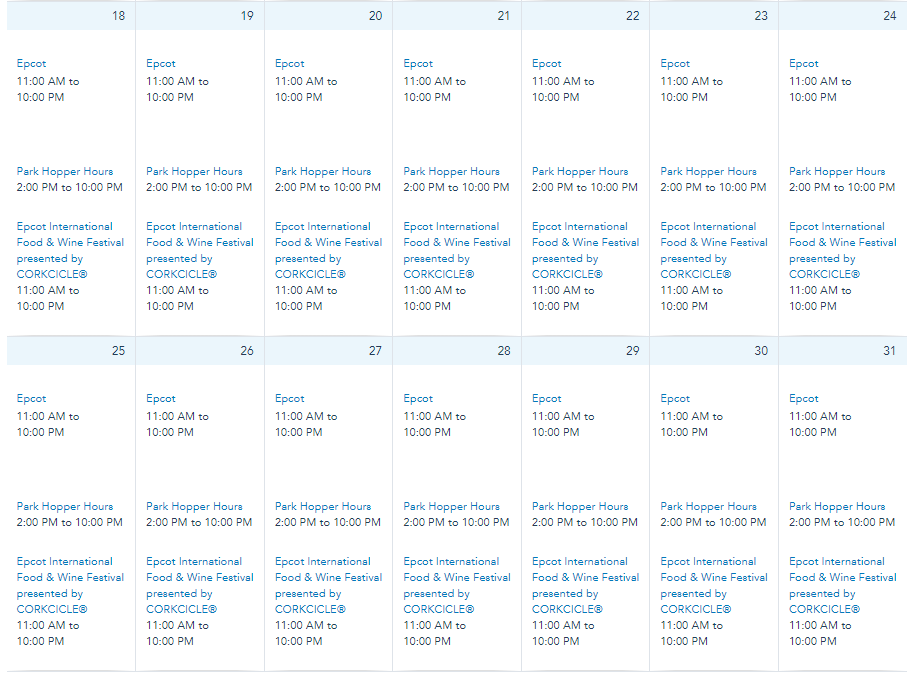
Task: Open Food & Wine Festival link on day 29
Action: (x=586, y=585)
